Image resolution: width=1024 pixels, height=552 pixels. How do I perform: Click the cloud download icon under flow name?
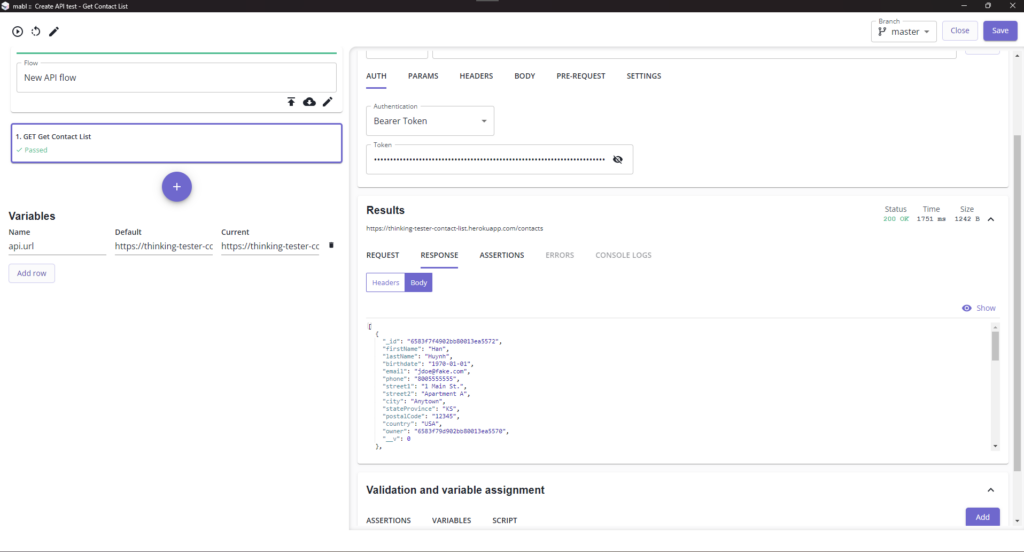309,102
